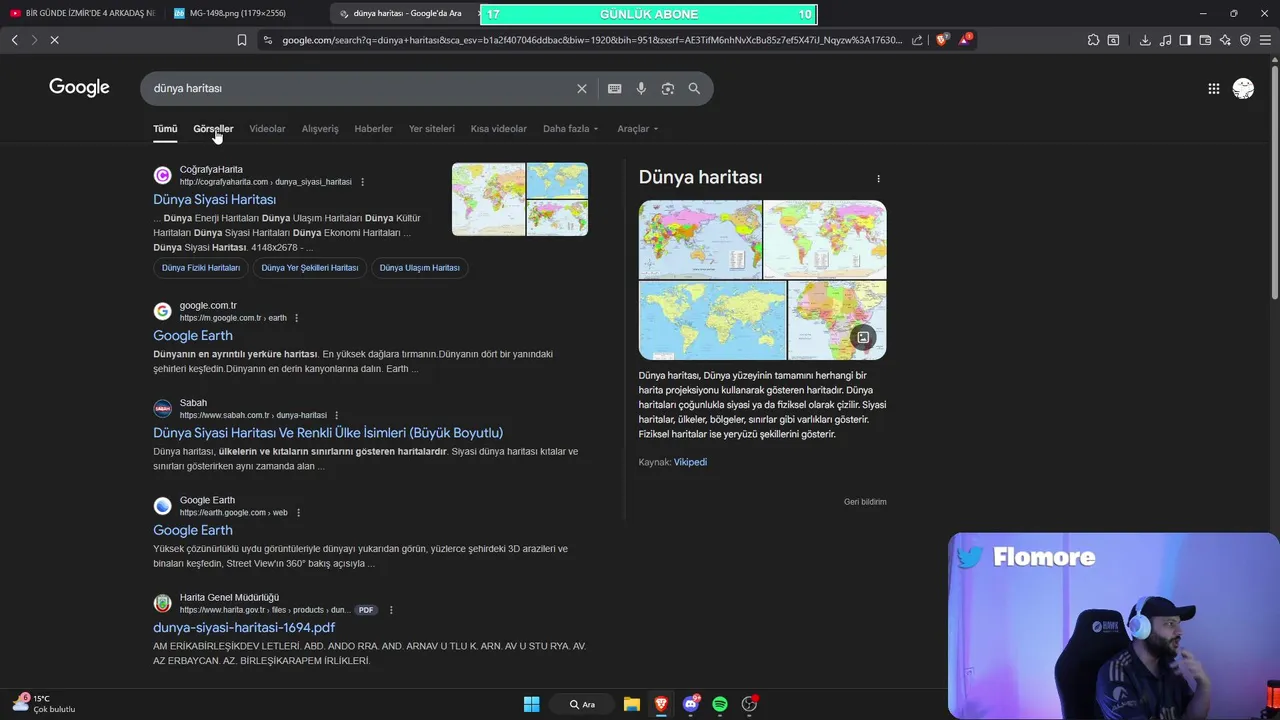Open the browser hamburger main menu
The image size is (1280, 720).
[1265, 40]
